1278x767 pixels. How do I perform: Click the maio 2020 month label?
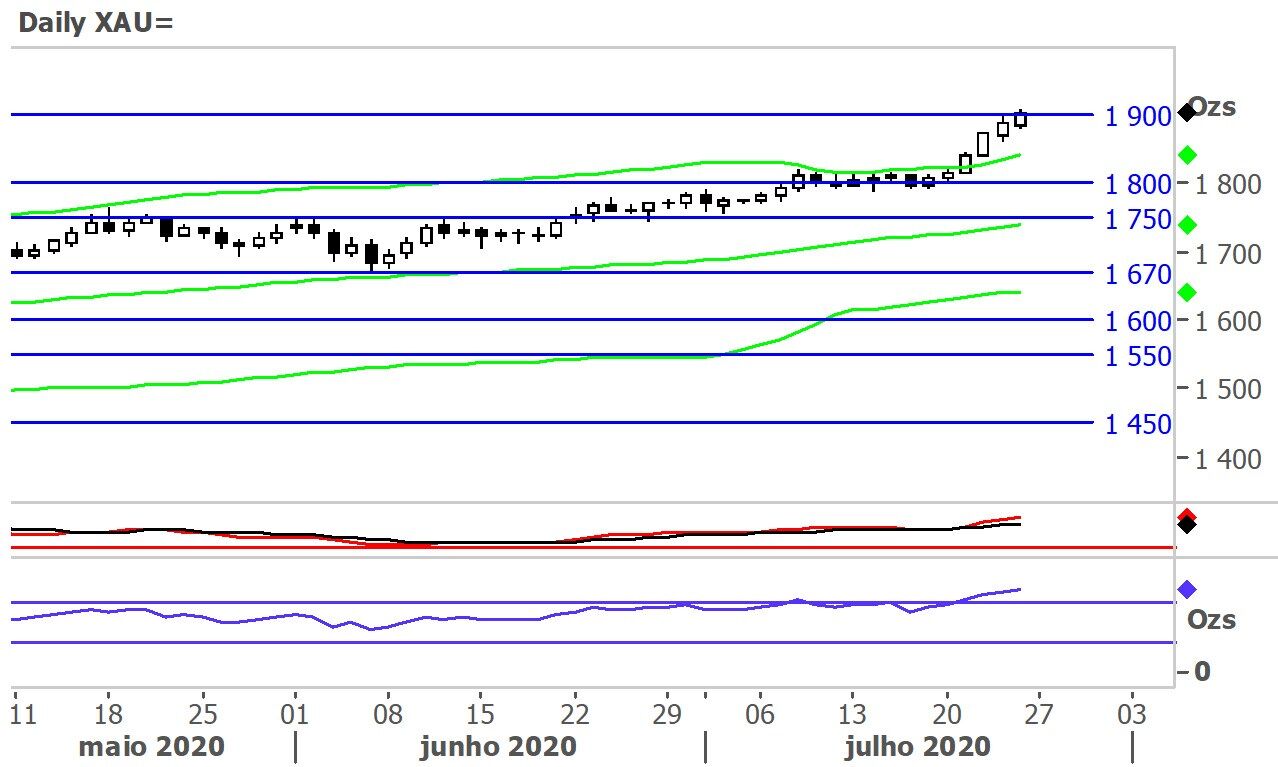[x=152, y=746]
